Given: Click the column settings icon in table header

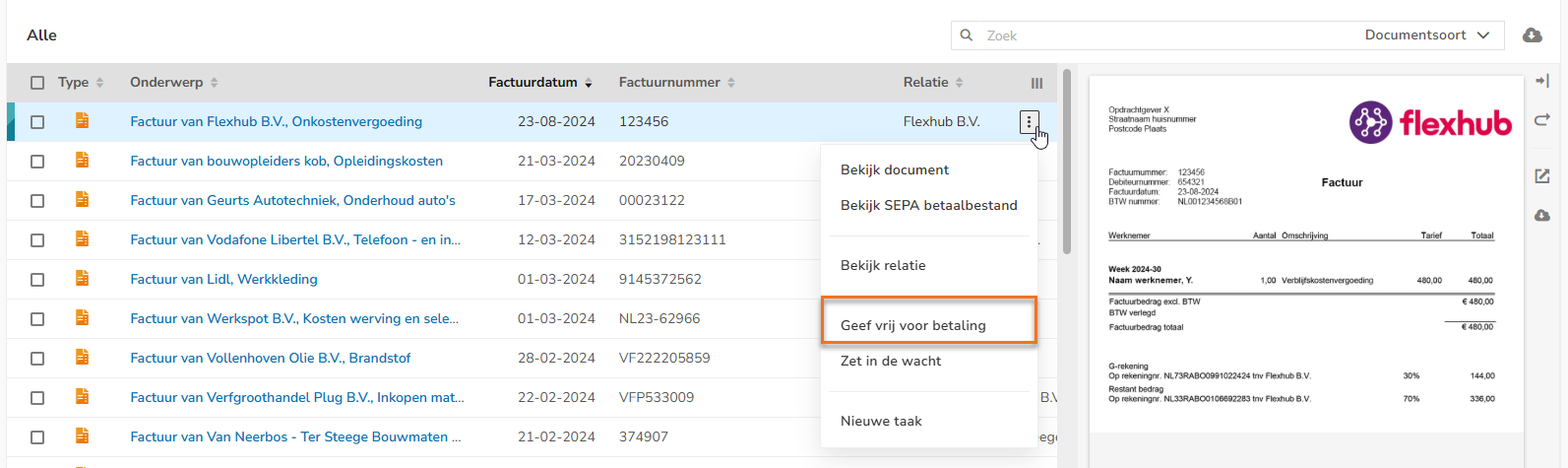Looking at the screenshot, I should click(x=1036, y=84).
